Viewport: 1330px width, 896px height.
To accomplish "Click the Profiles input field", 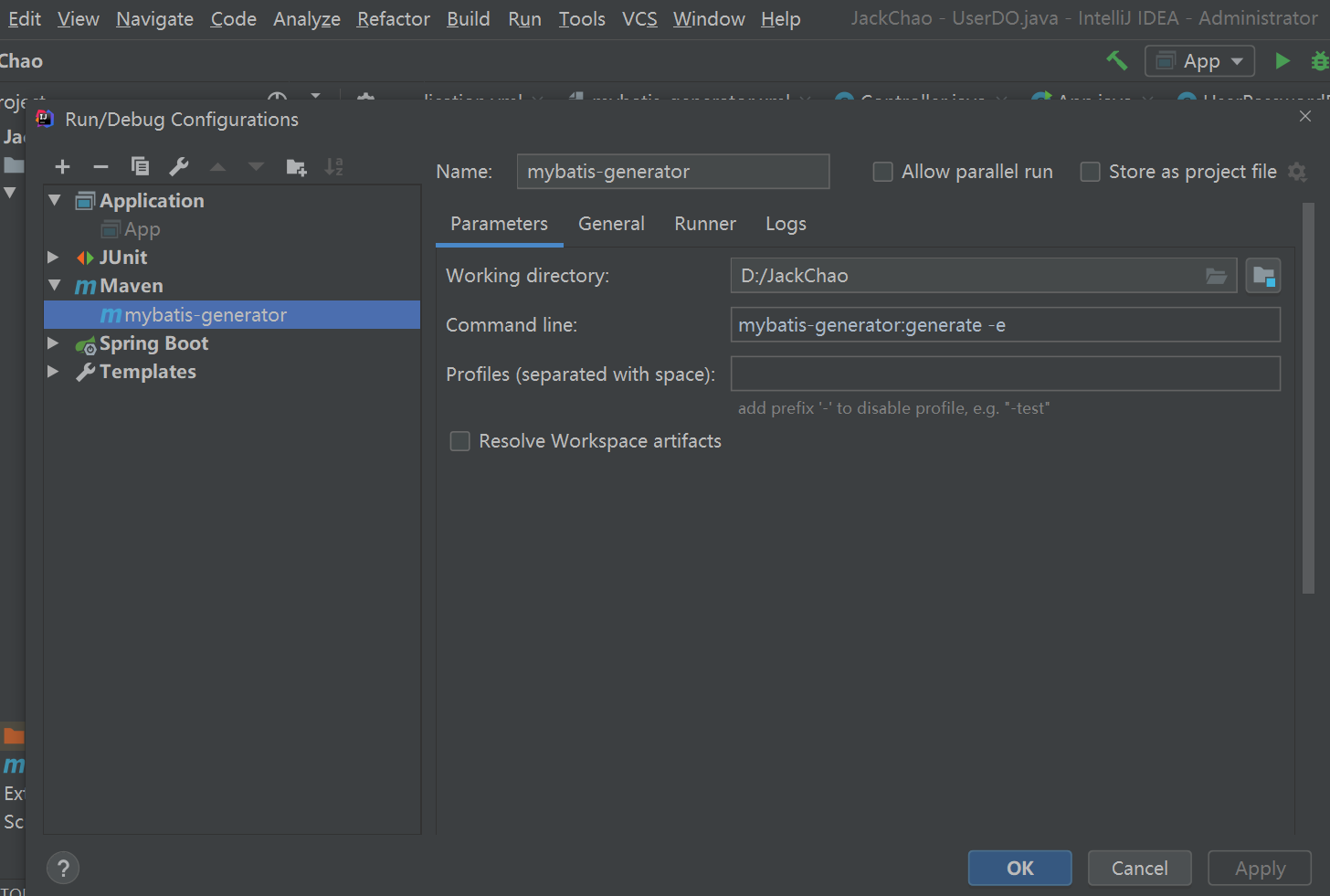I will [1005, 374].
